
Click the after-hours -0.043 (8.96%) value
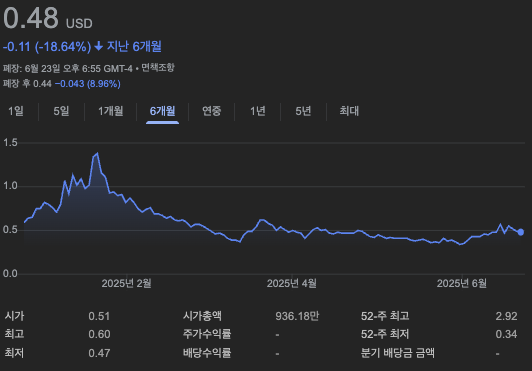pyautogui.click(x=88, y=84)
